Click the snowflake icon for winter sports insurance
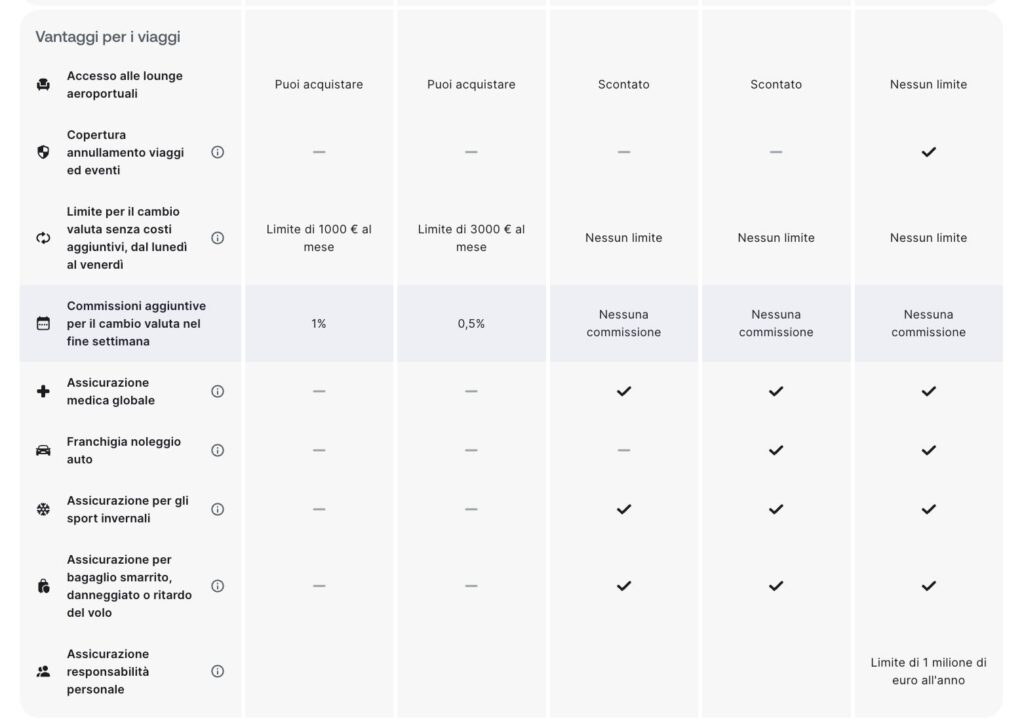 41,508
